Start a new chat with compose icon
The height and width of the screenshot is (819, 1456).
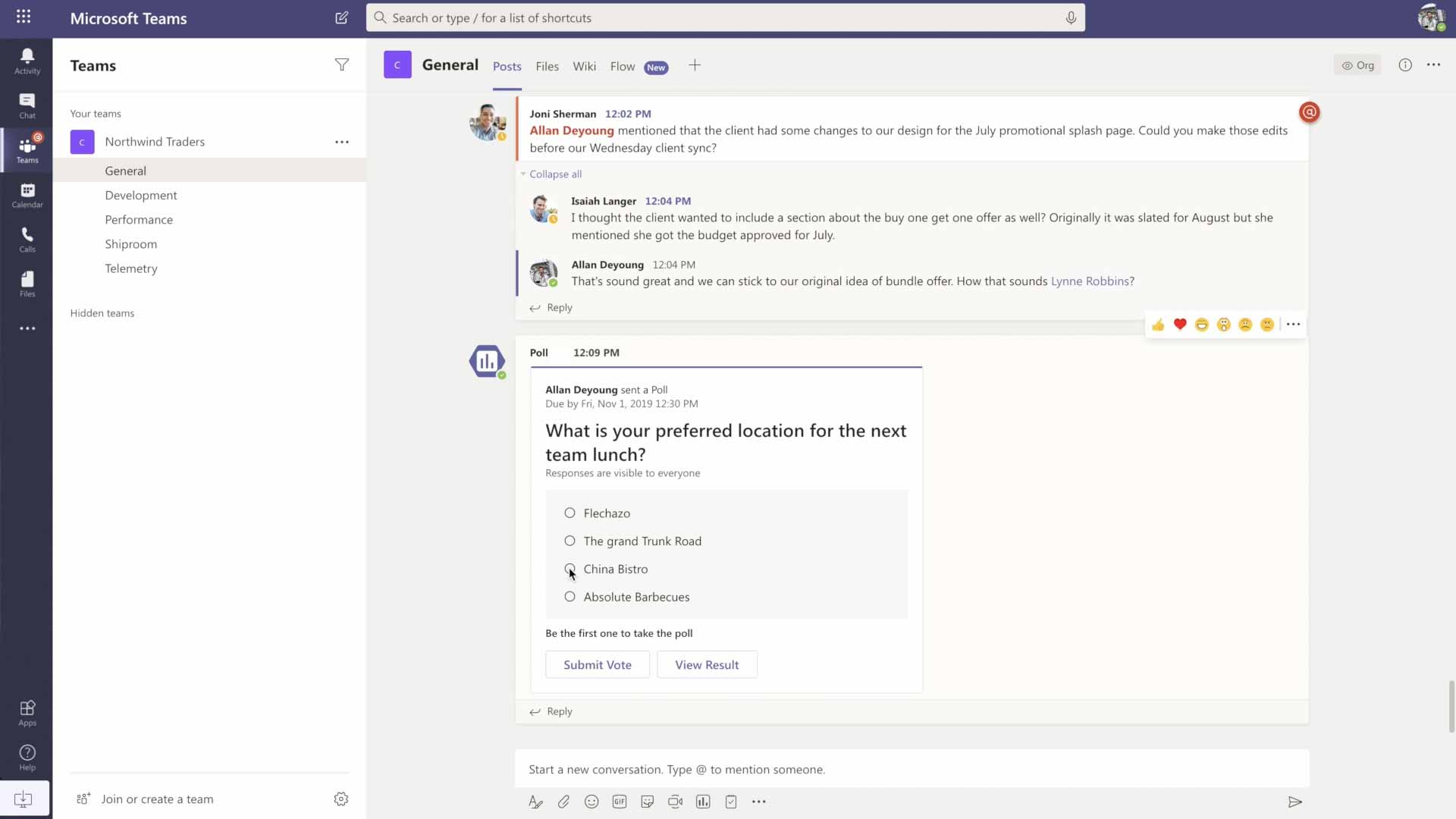pyautogui.click(x=342, y=17)
